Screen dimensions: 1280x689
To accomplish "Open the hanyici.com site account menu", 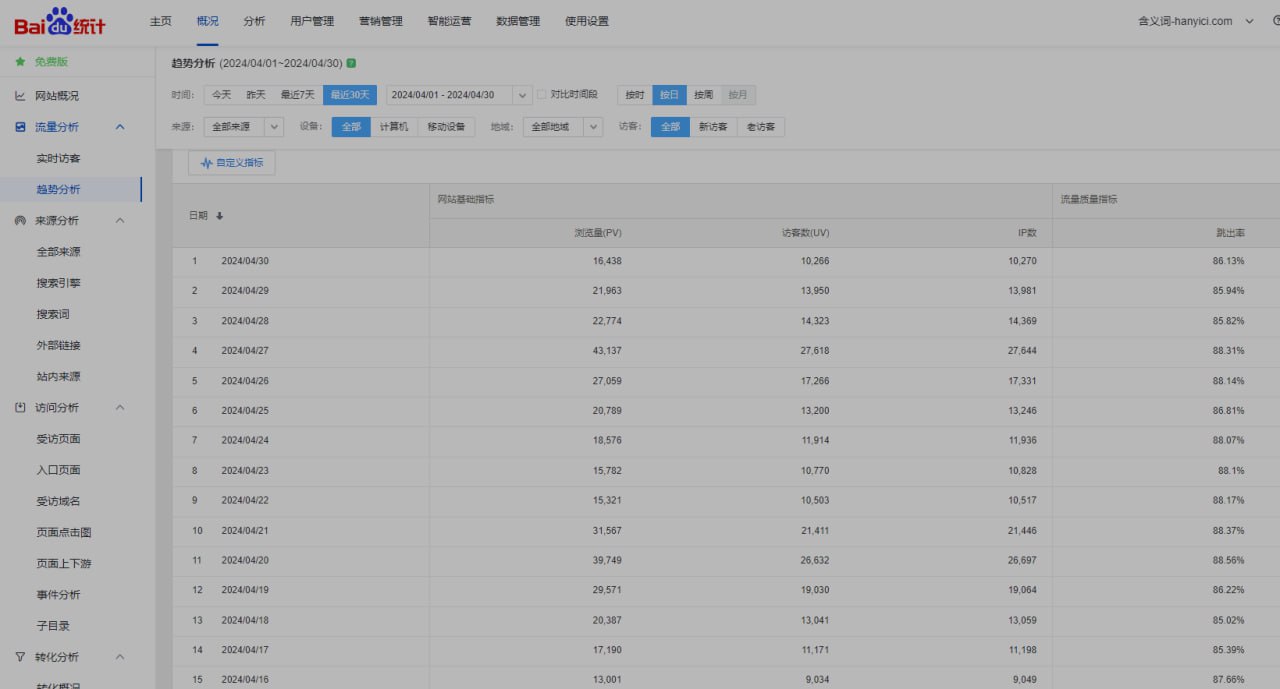I will [x=1195, y=21].
